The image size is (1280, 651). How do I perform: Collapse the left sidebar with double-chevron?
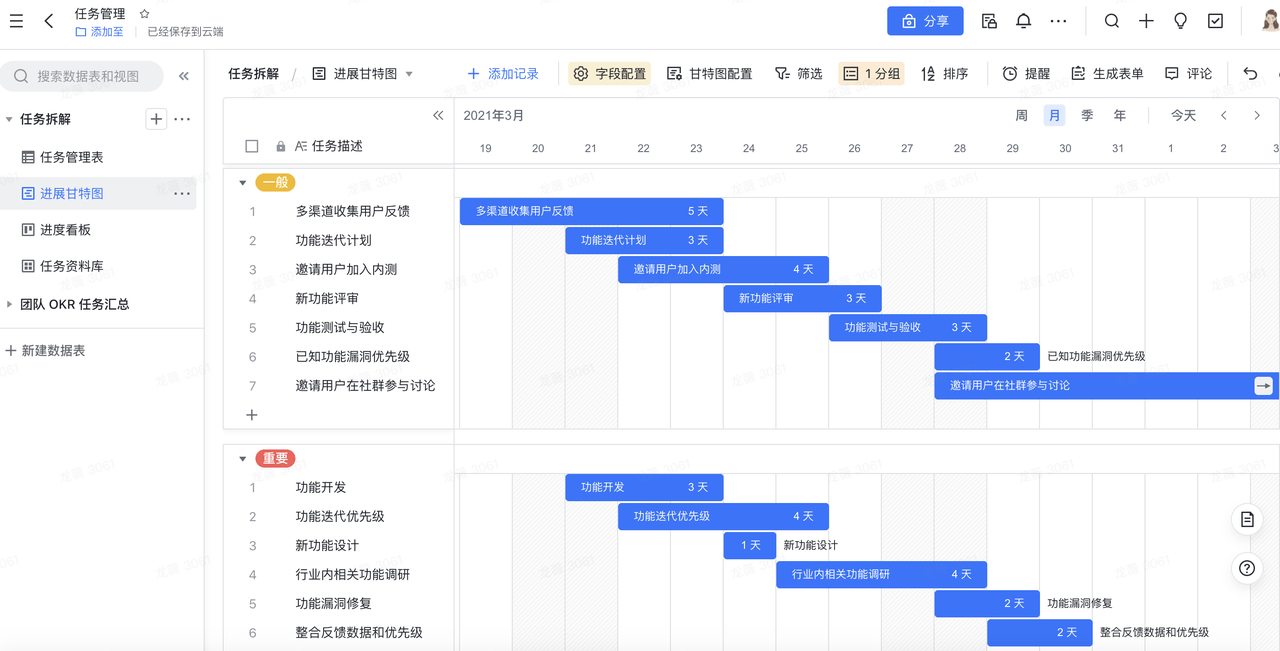(184, 76)
